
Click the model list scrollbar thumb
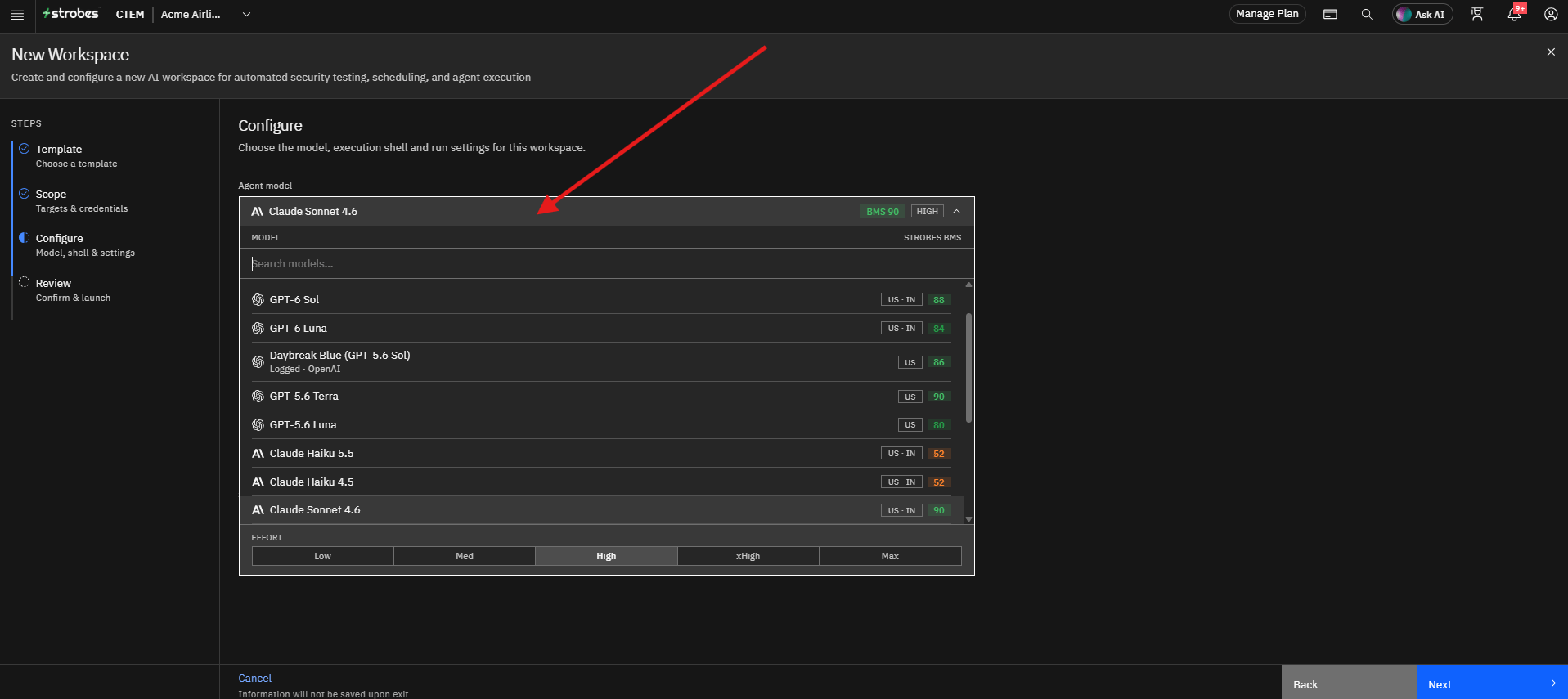click(x=969, y=367)
